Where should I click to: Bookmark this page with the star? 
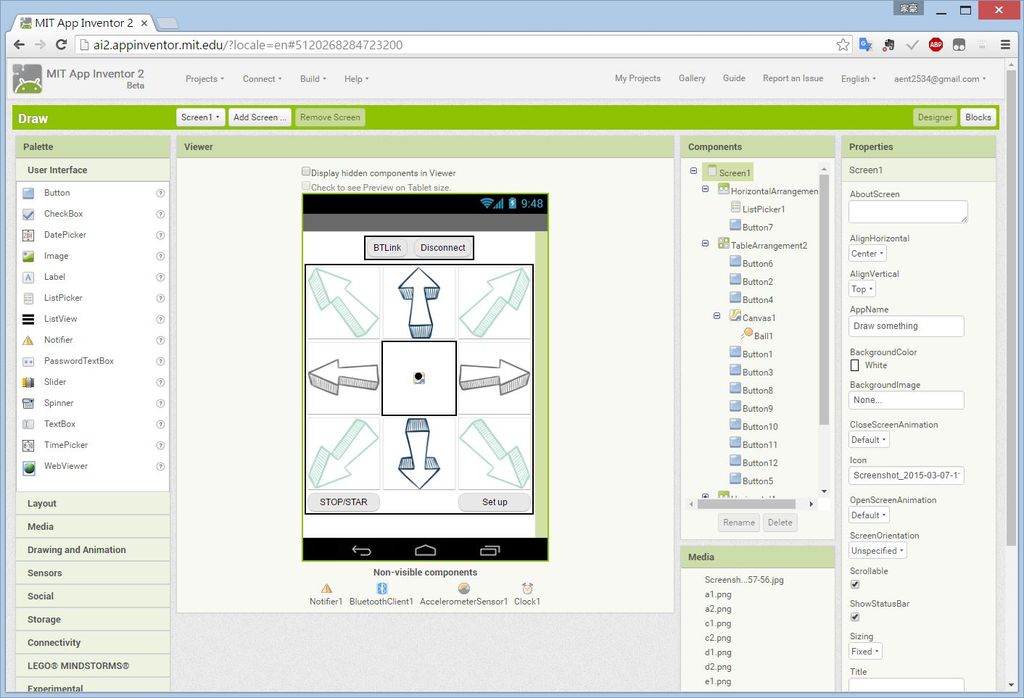tap(843, 44)
